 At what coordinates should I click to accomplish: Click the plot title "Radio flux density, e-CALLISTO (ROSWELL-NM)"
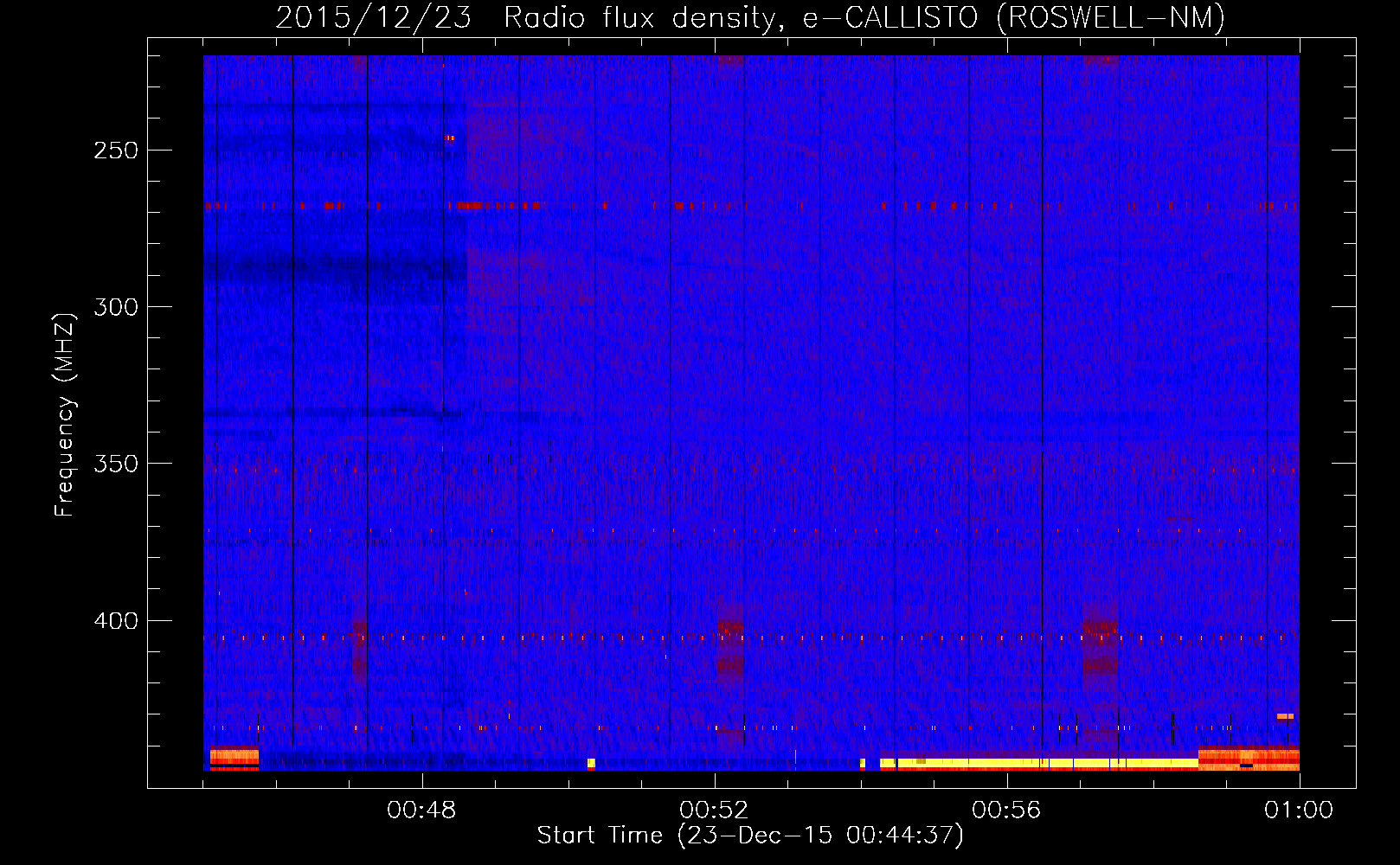[x=864, y=17]
